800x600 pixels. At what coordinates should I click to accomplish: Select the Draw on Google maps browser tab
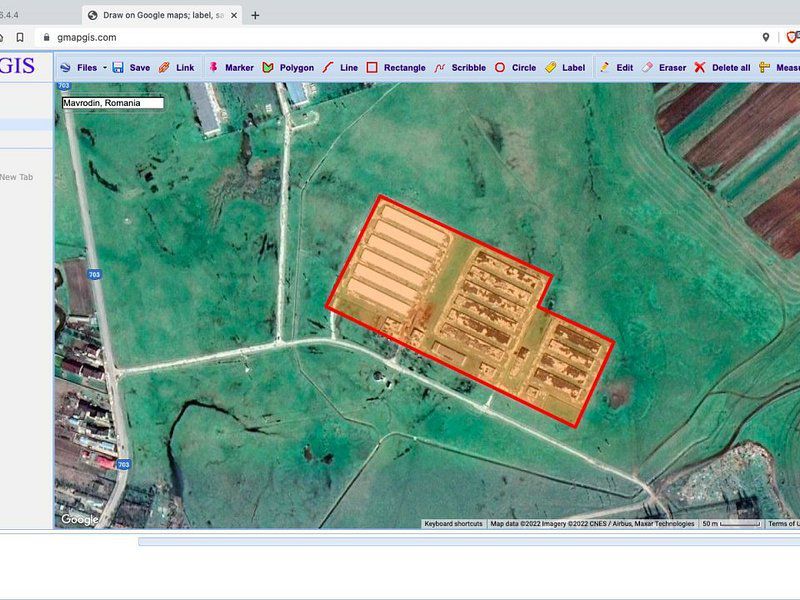160,15
